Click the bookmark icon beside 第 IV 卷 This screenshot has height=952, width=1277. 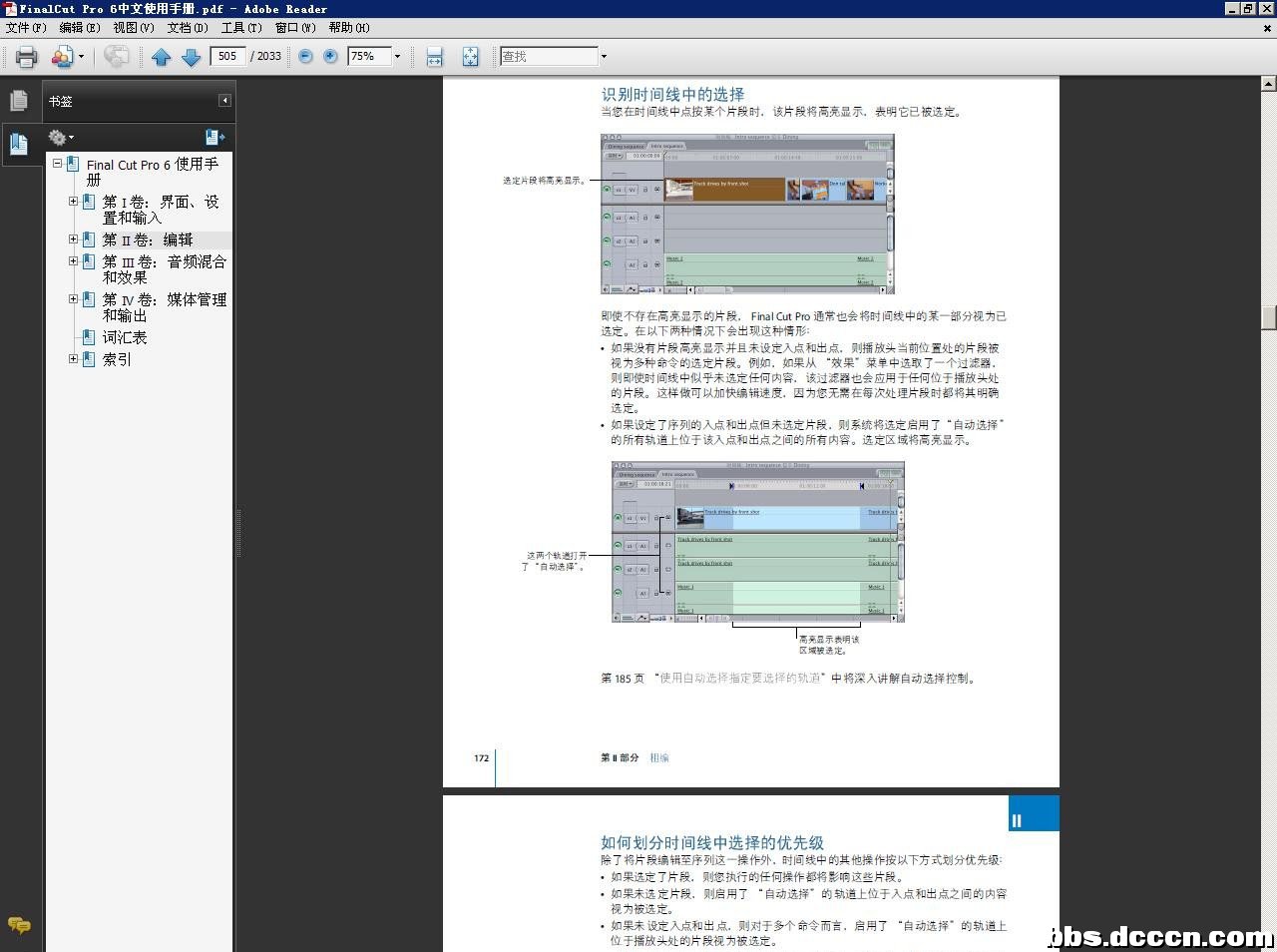coord(89,299)
